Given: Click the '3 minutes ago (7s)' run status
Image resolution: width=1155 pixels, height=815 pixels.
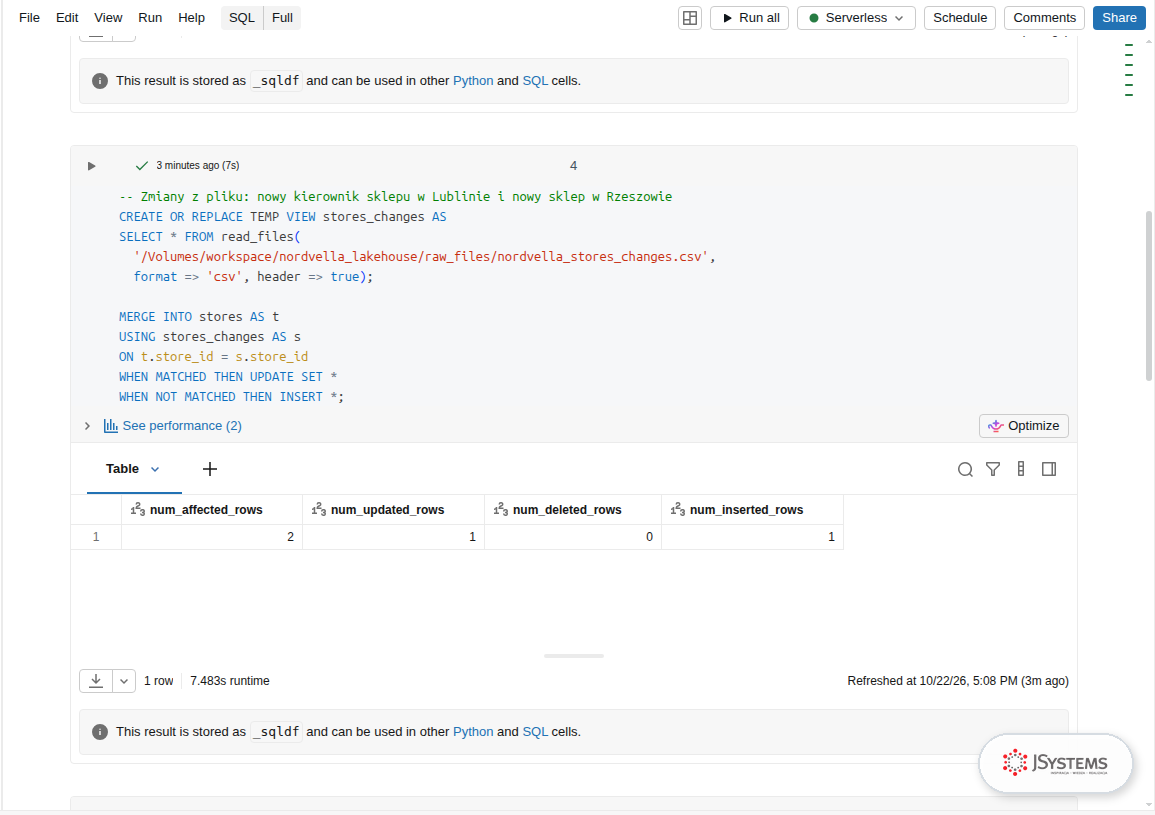Looking at the screenshot, I should tap(197, 166).
